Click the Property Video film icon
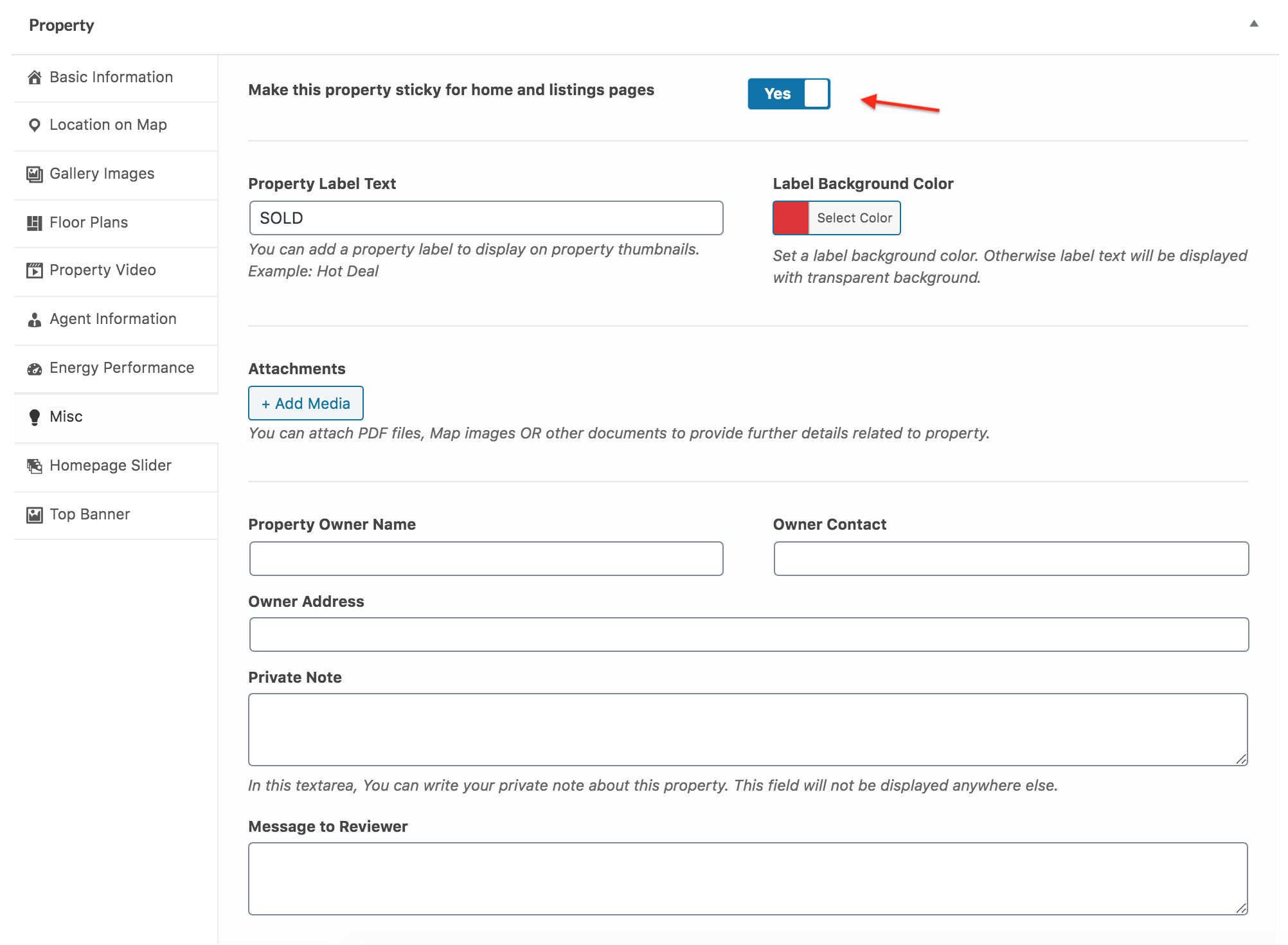 [x=35, y=271]
